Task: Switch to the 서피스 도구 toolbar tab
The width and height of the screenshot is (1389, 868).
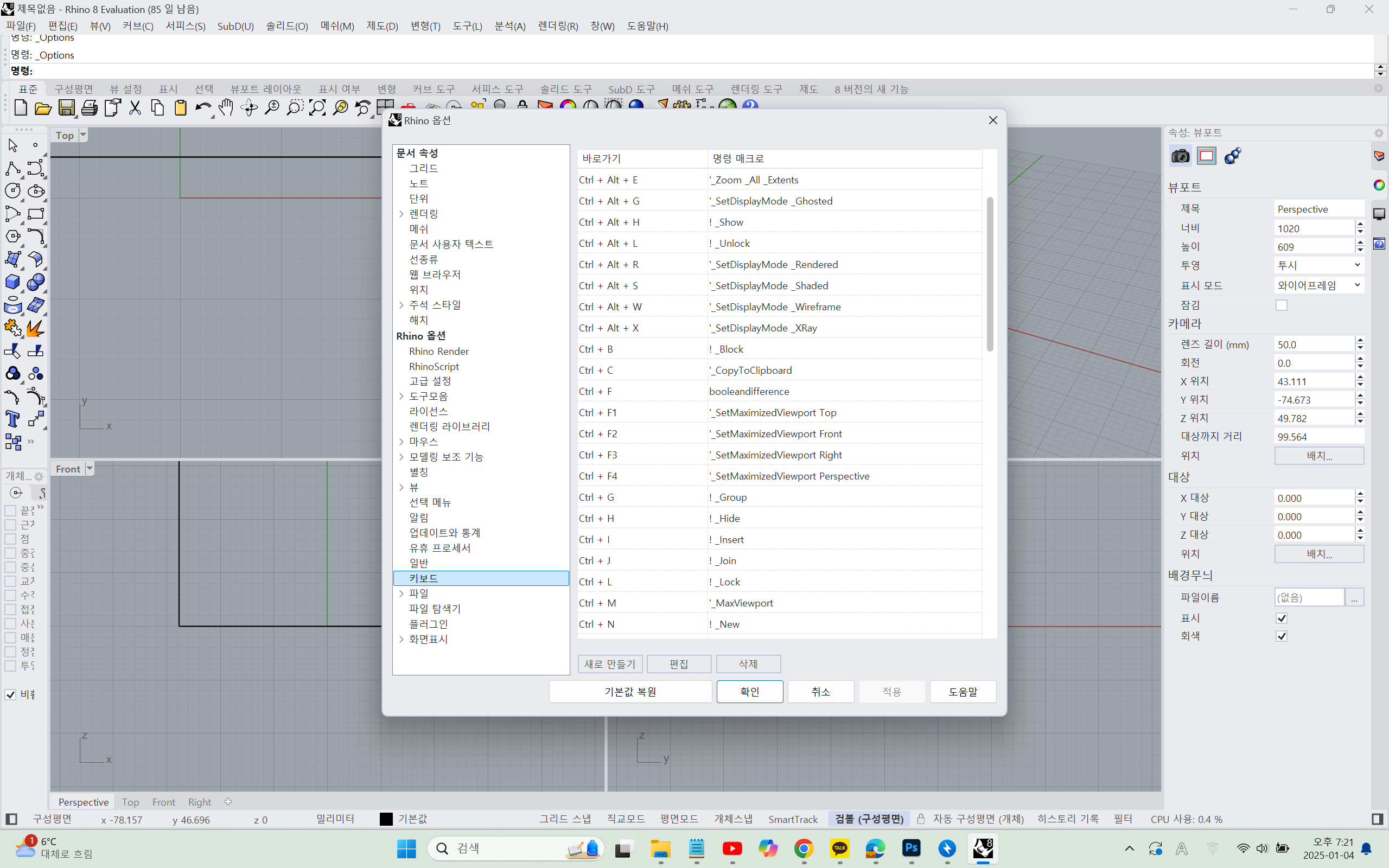Action: pos(498,89)
